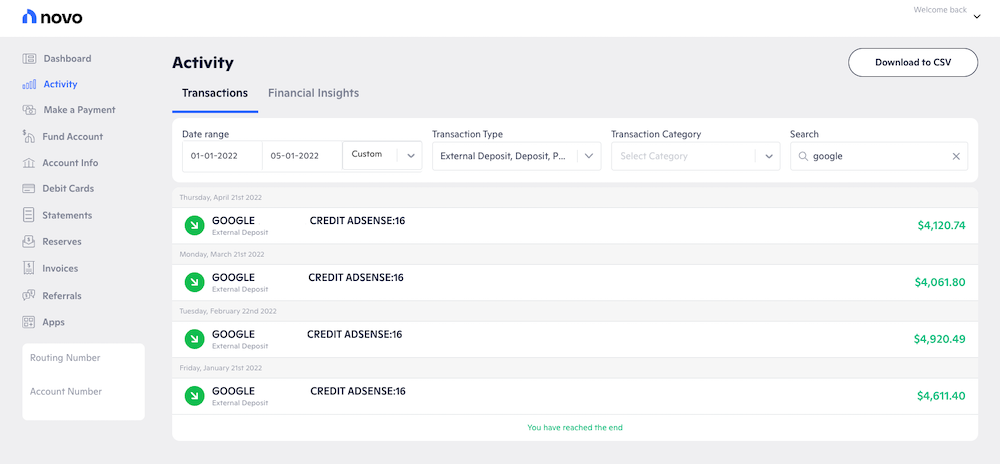Image resolution: width=1000 pixels, height=464 pixels.
Task: Click 'You have reached the end' text
Action: (575, 428)
